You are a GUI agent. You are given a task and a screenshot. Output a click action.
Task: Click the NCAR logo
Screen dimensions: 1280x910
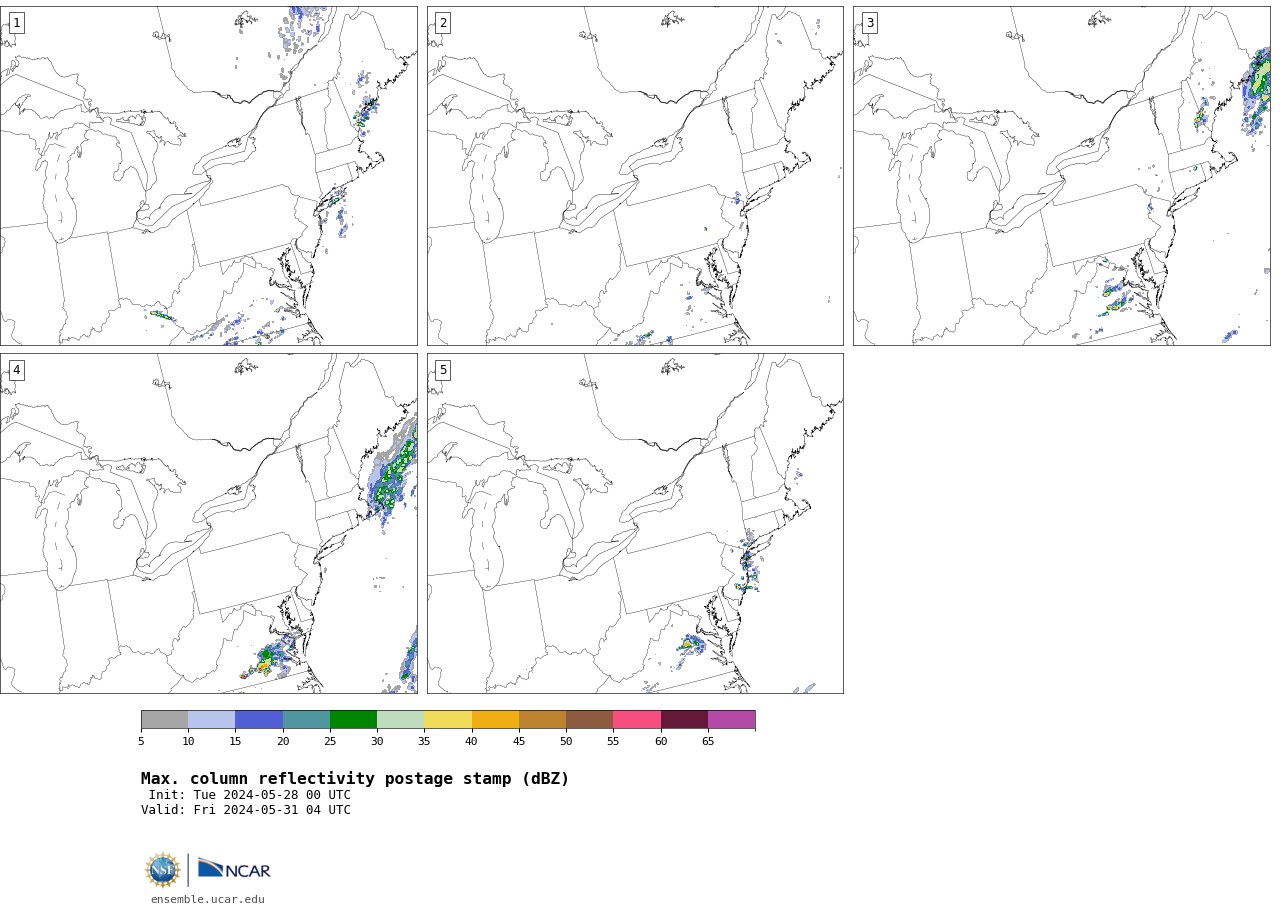click(x=234, y=869)
